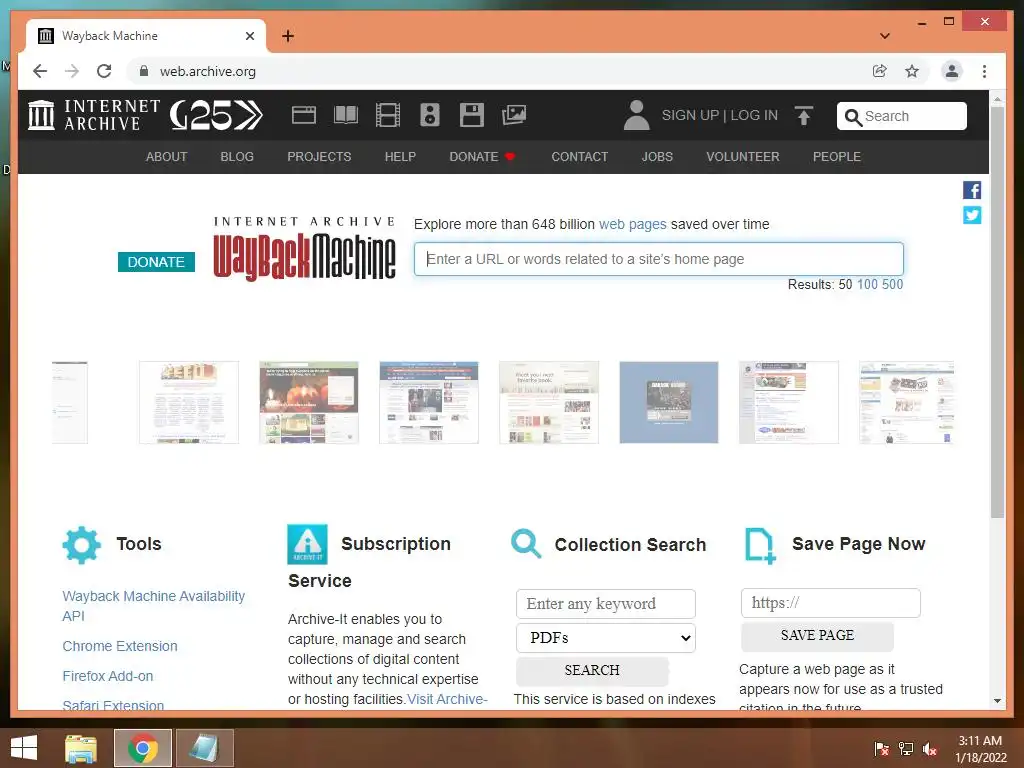Go forward in browser history

pyautogui.click(x=72, y=71)
